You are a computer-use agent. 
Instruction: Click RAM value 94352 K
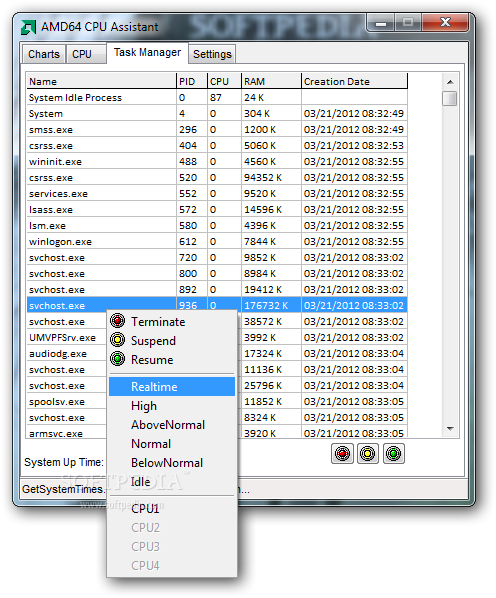(x=263, y=178)
